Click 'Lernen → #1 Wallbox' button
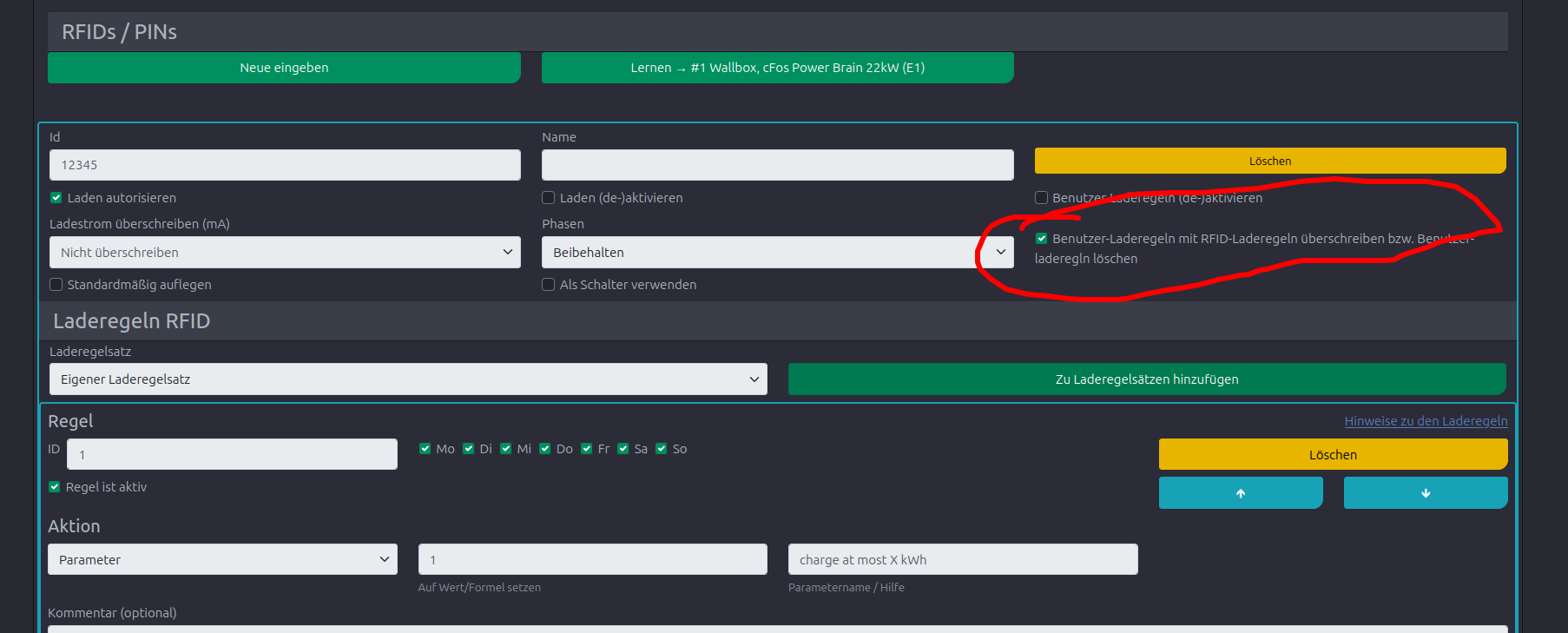The width and height of the screenshot is (1568, 633). click(777, 68)
